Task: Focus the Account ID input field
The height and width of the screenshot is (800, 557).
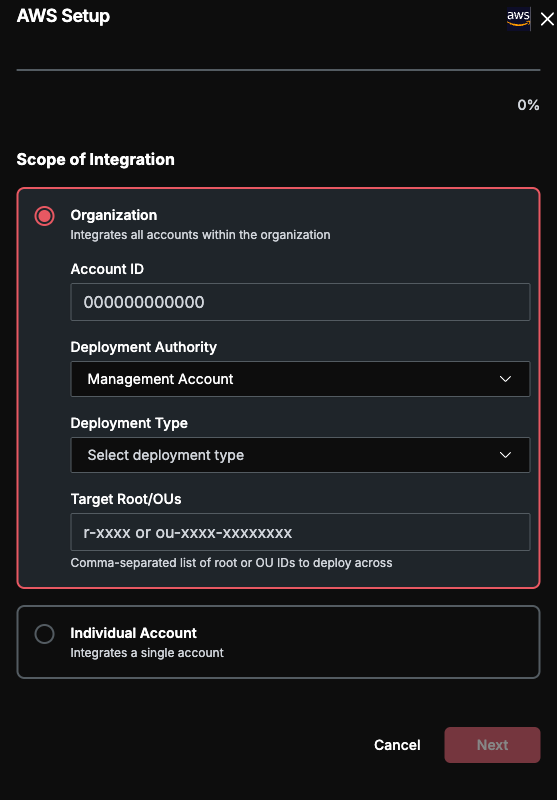Action: (300, 302)
